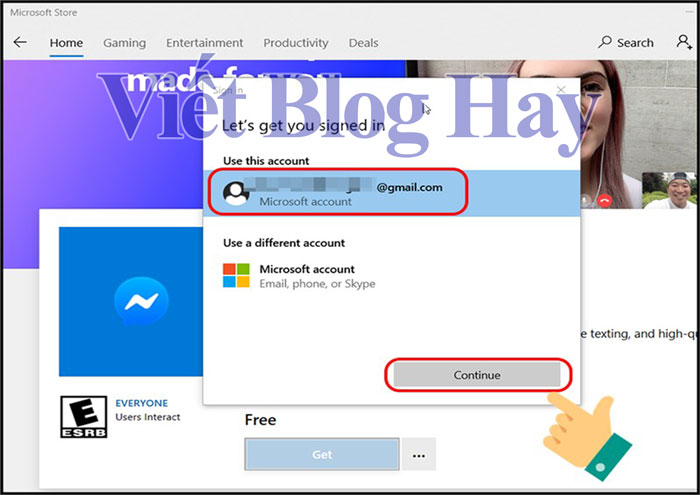Open the EVERYONE rating link
The height and width of the screenshot is (495, 700).
pyautogui.click(x=142, y=403)
